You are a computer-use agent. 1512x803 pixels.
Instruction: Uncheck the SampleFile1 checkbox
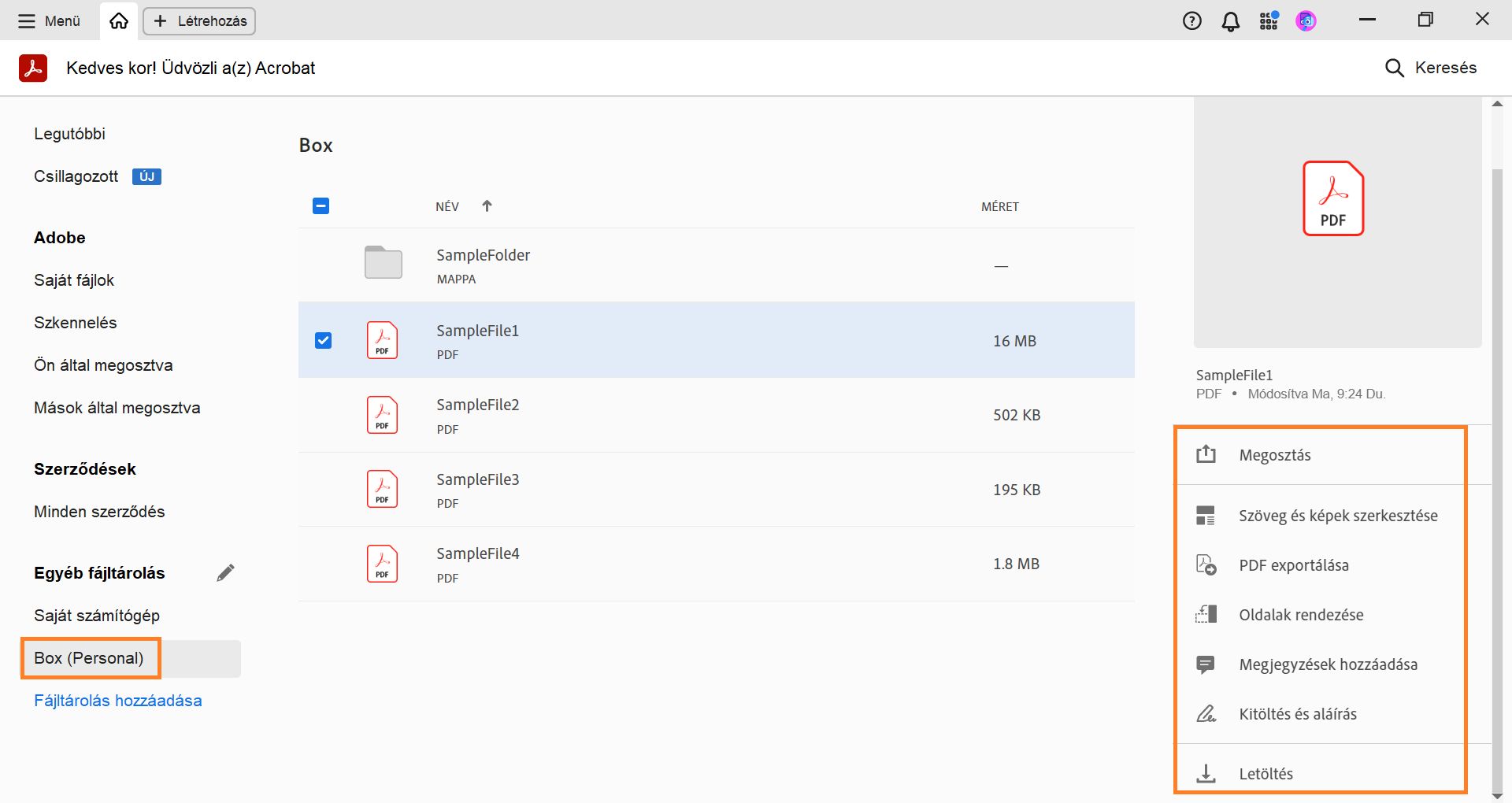(x=323, y=340)
